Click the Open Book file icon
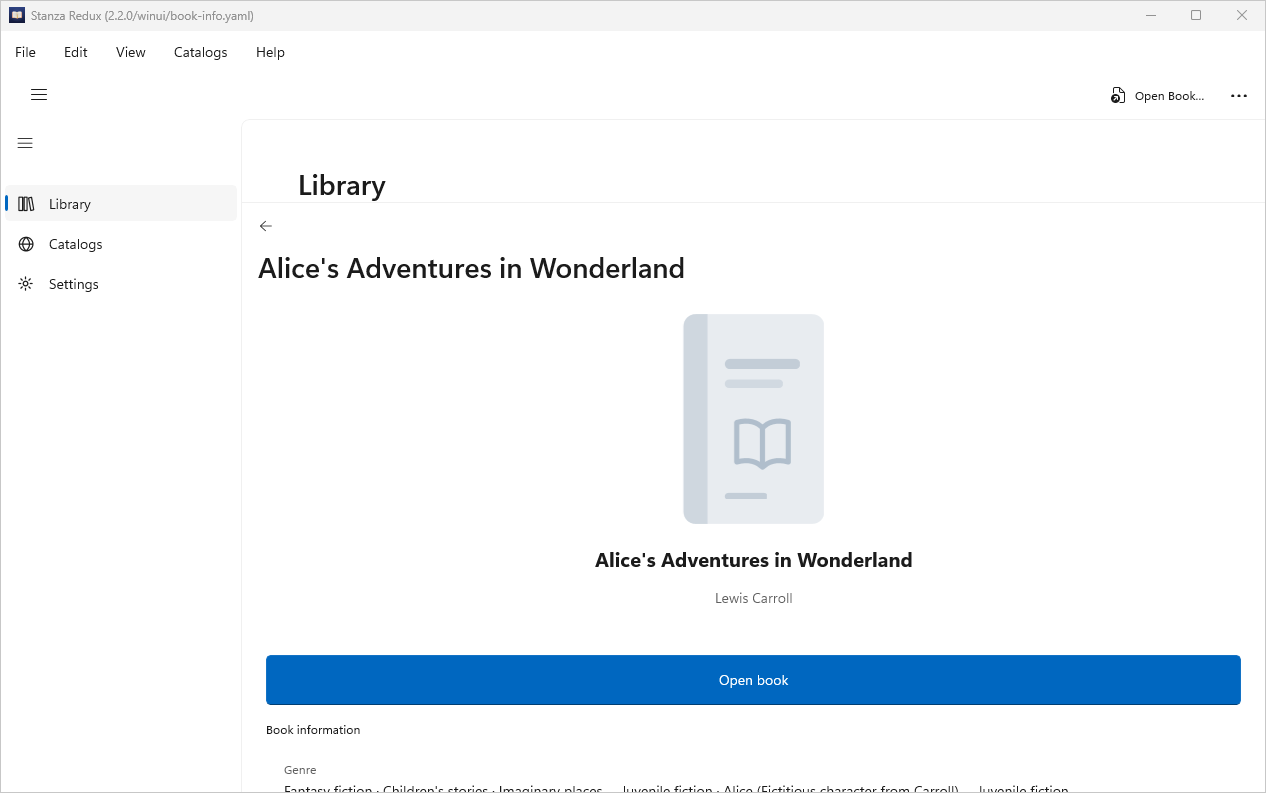Screen dimensions: 1266x793 1118,96
